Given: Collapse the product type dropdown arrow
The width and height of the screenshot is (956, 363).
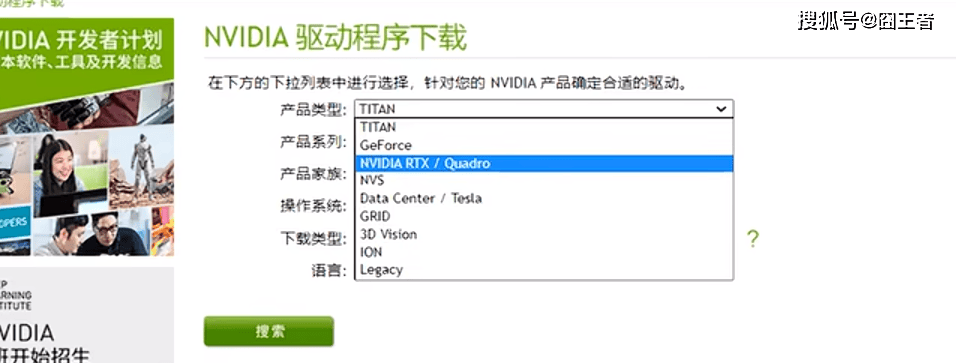Looking at the screenshot, I should click(721, 109).
